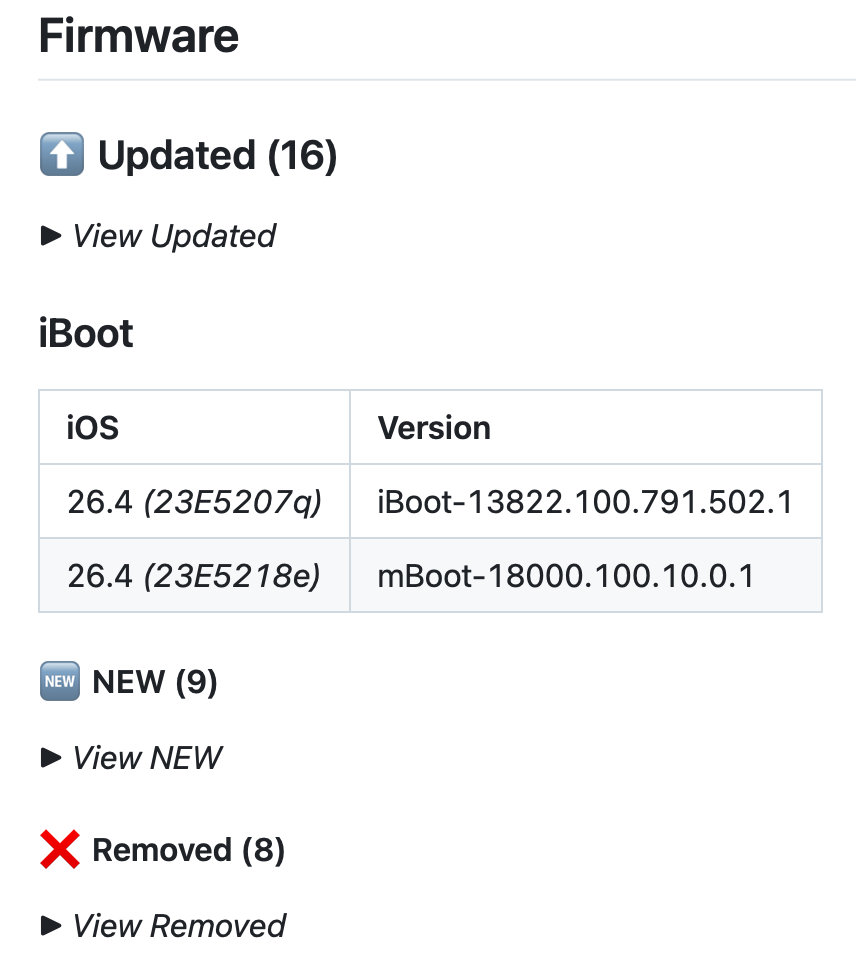Image resolution: width=856 pixels, height=962 pixels.
Task: Click the 'View Removed' summary text
Action: pyautogui.click(x=179, y=926)
